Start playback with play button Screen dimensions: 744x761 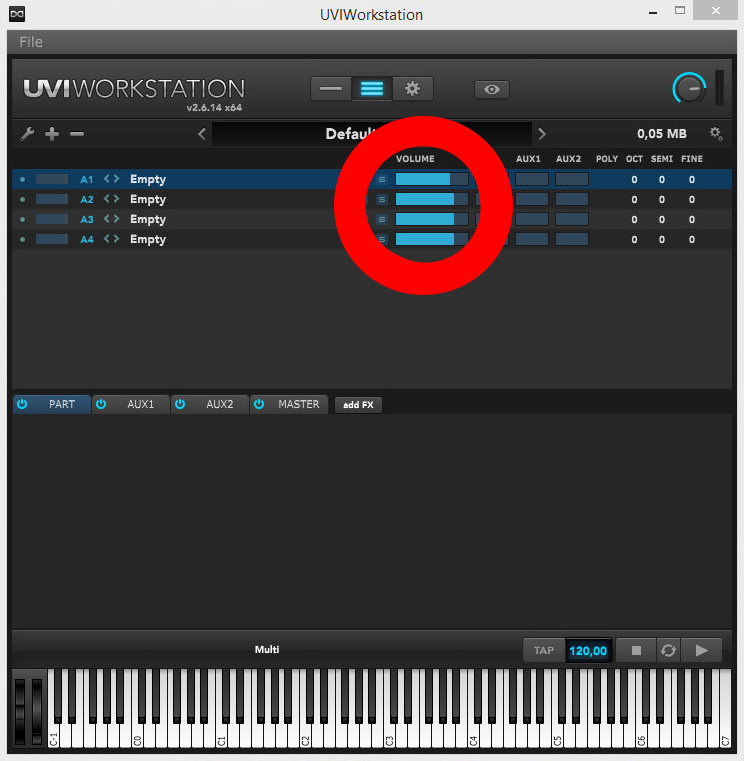click(x=701, y=650)
